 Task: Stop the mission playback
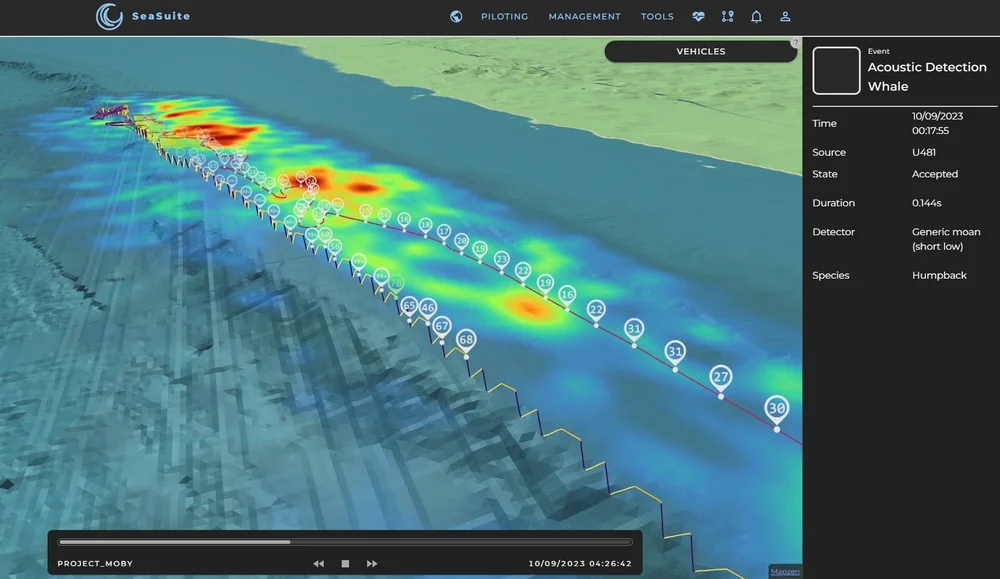coord(345,564)
